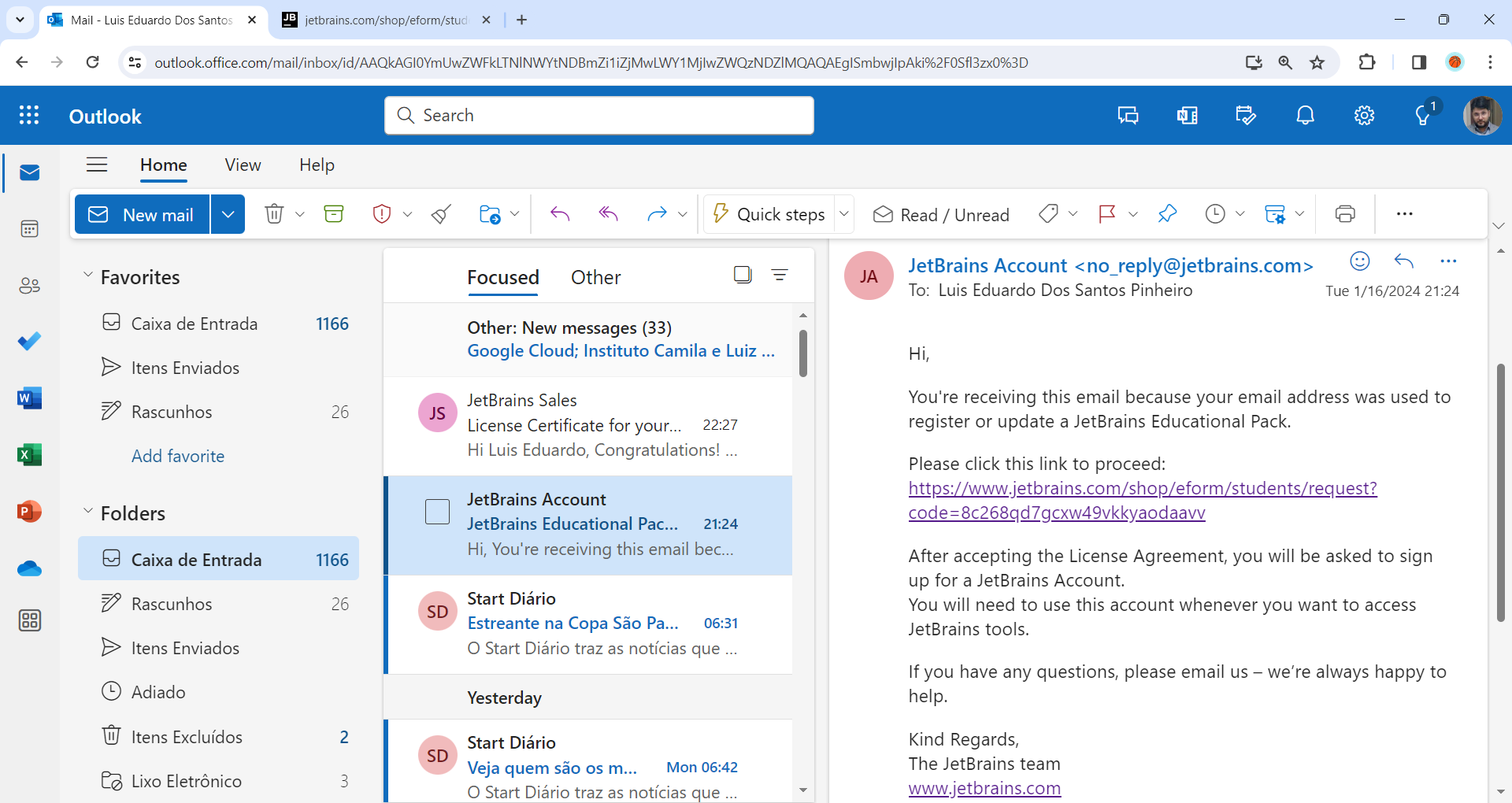The height and width of the screenshot is (803, 1512).
Task: Open Teams chat icon in header
Action: pyautogui.click(x=1128, y=116)
